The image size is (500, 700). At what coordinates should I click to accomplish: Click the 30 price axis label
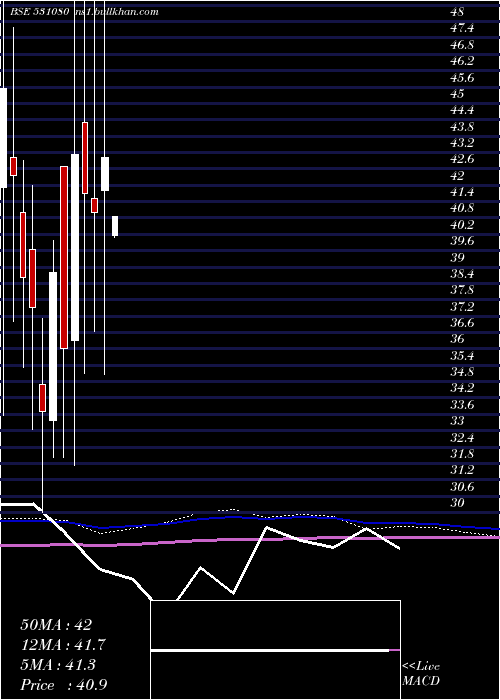click(x=457, y=503)
